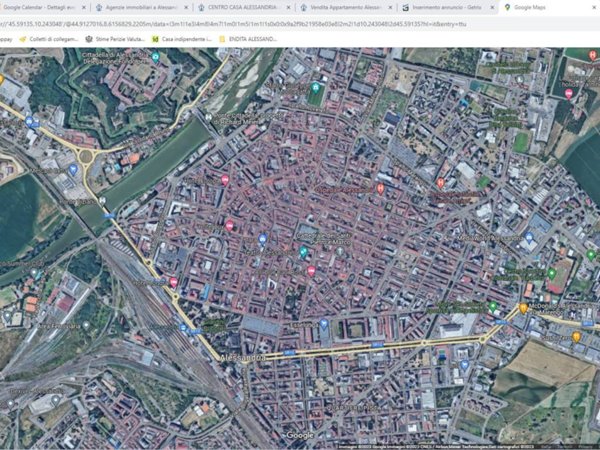Close the Google Maps tab
This screenshot has height=450, width=600.
tap(594, 7)
